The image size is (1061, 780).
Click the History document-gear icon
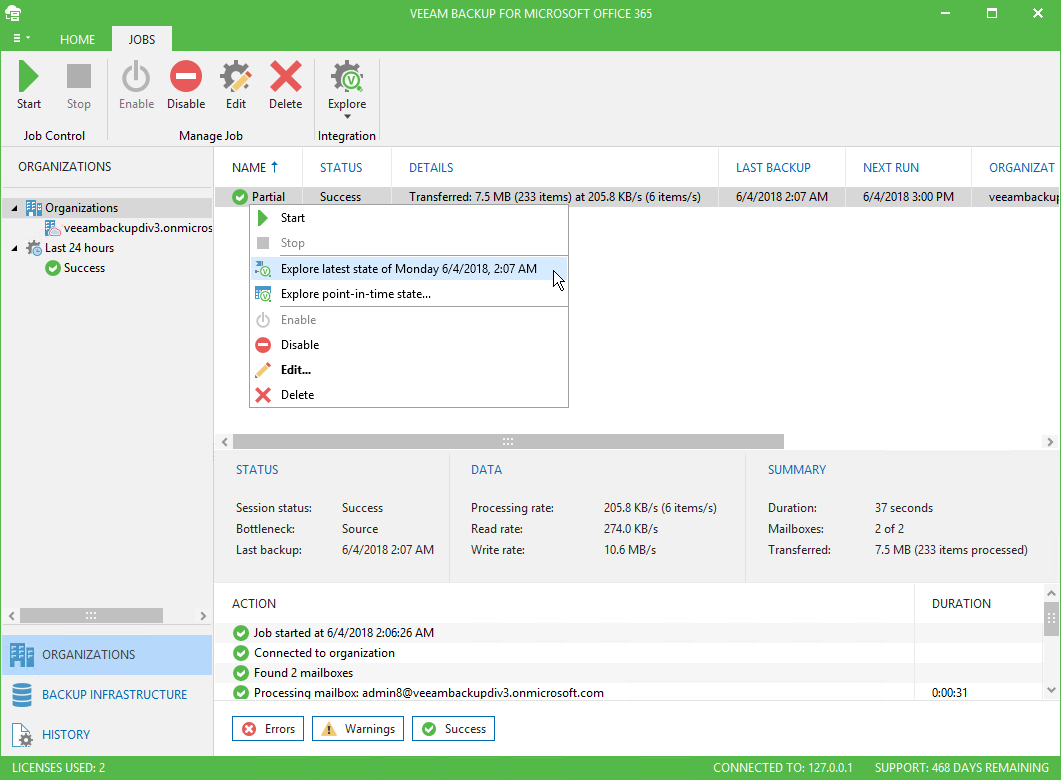22,735
